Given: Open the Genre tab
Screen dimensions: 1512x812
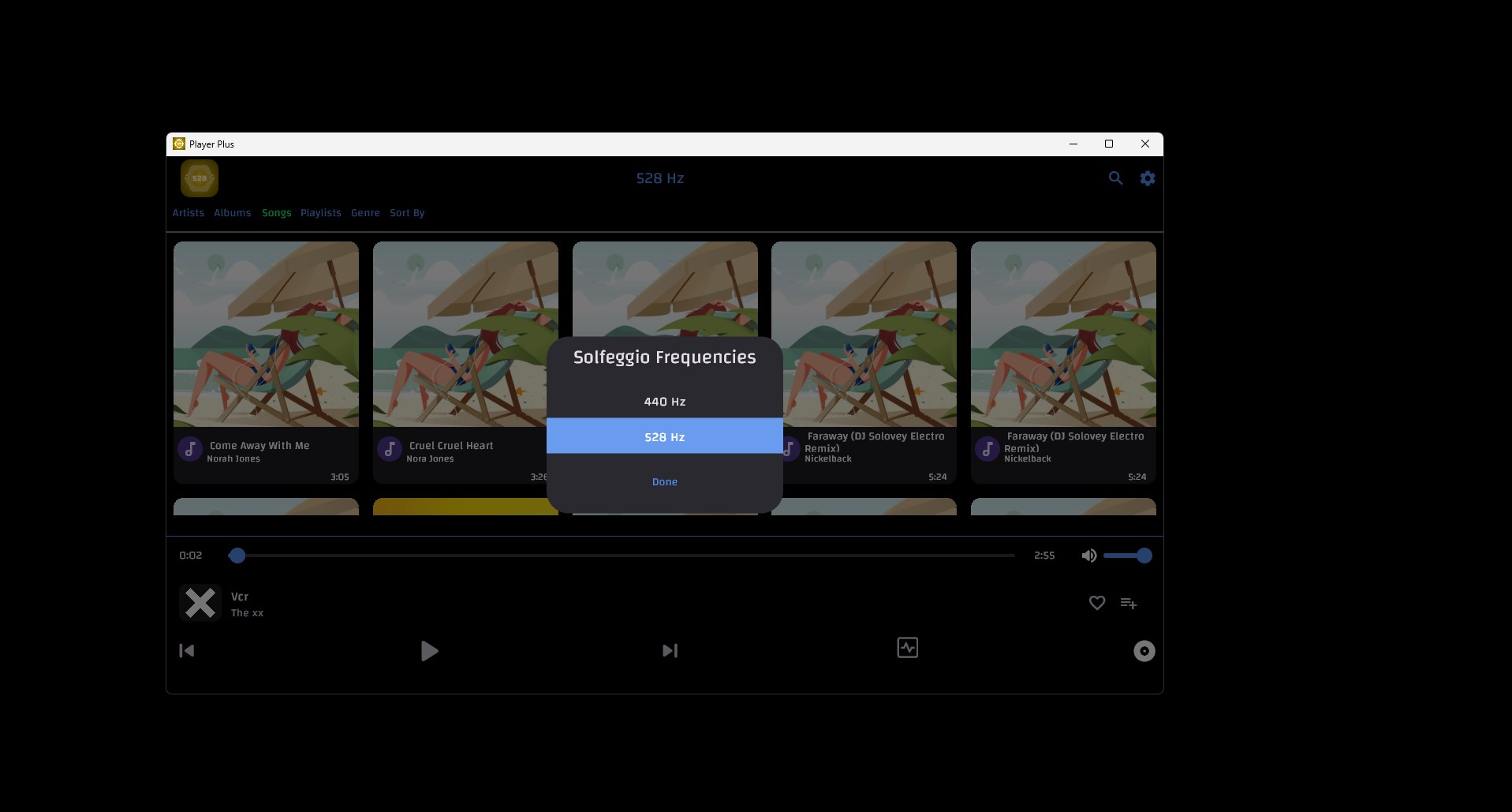Looking at the screenshot, I should tap(366, 213).
